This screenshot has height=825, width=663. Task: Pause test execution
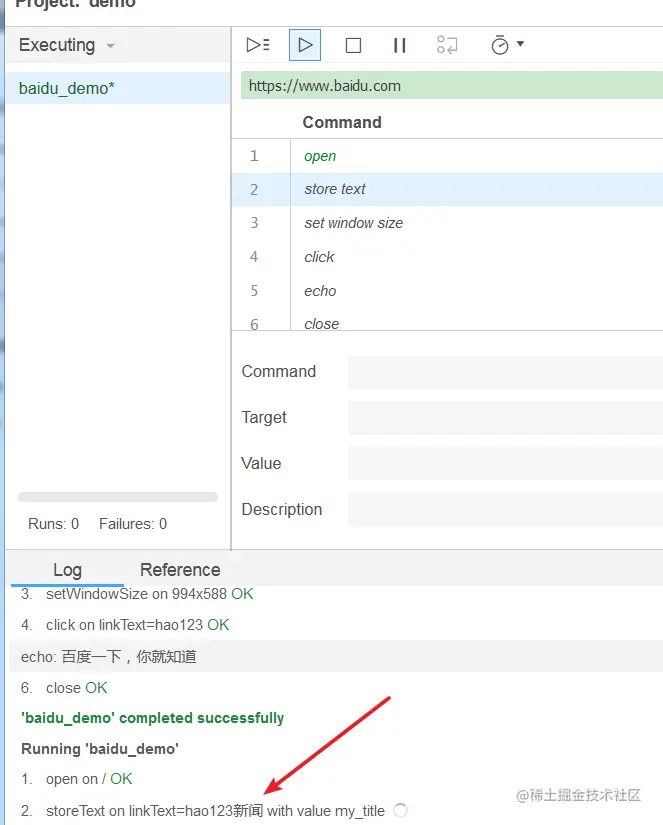tap(400, 45)
